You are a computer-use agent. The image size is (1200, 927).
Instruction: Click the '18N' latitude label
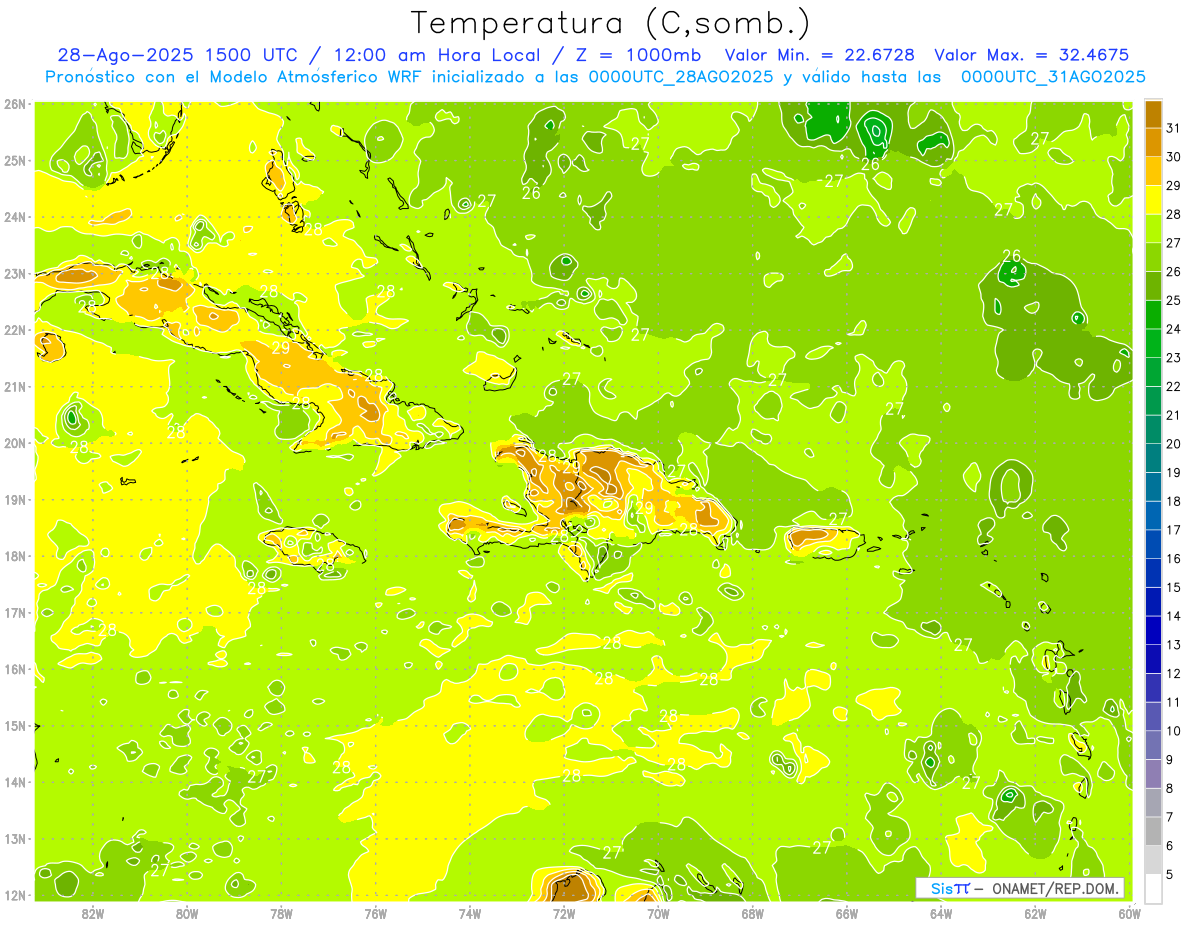click(x=14, y=556)
